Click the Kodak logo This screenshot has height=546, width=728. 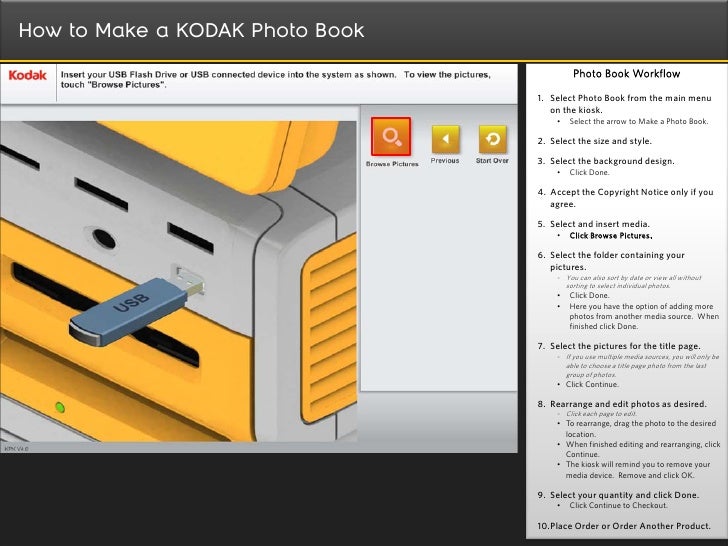click(x=28, y=75)
